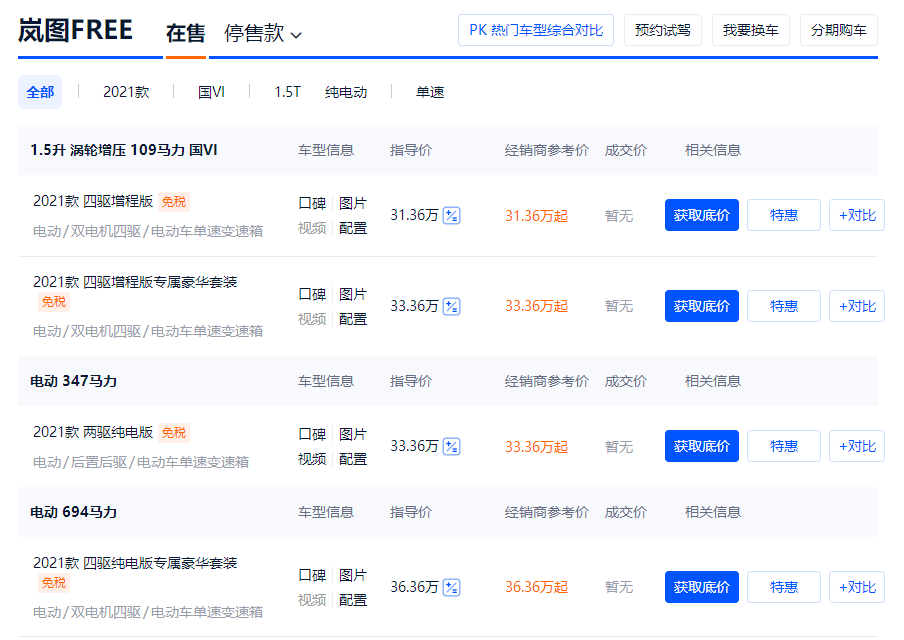Open 视频 for 四驱增程版 31.36万
The width and height of the screenshot is (904, 640).
click(312, 228)
